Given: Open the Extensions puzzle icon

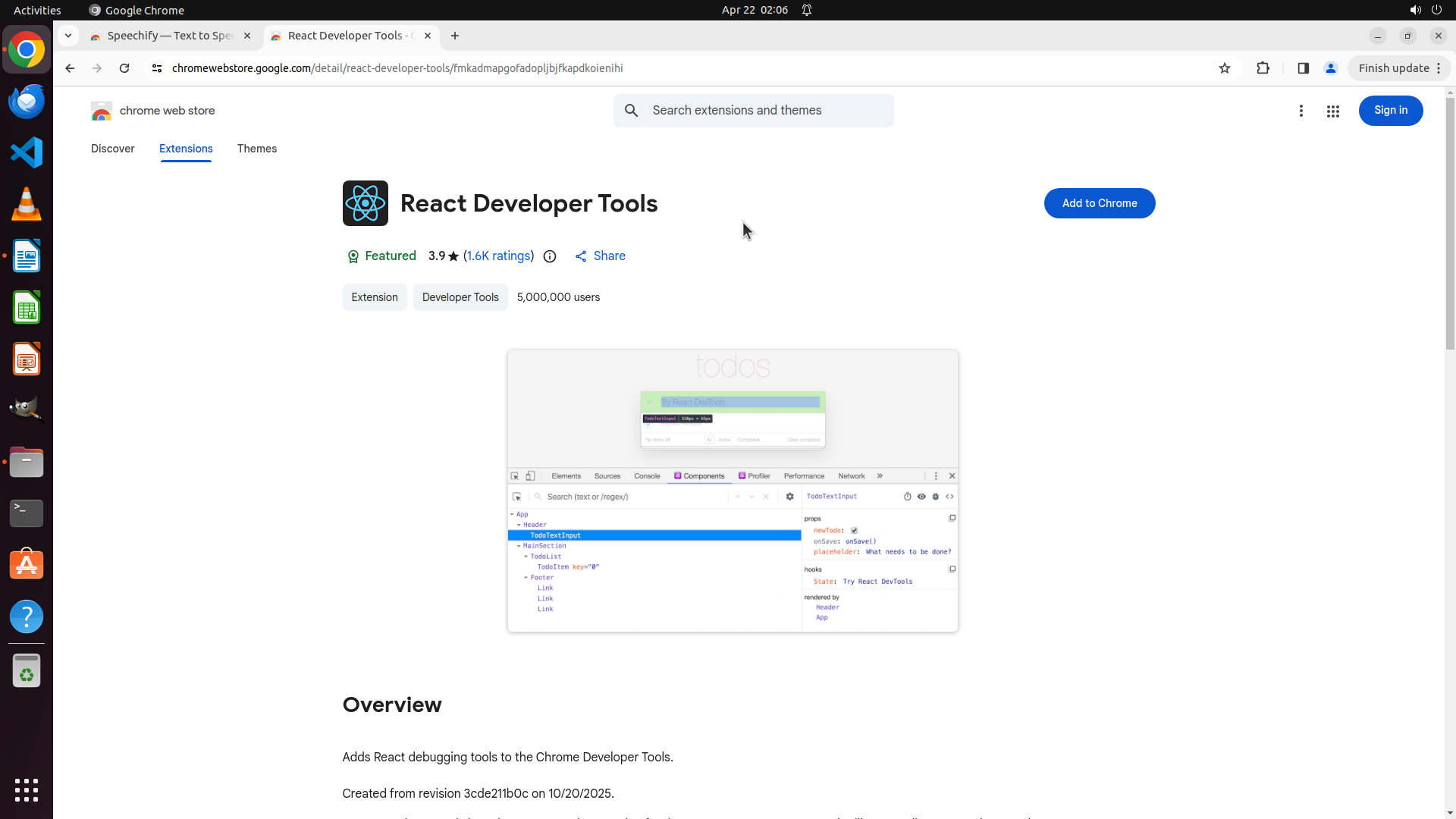Looking at the screenshot, I should click(x=1263, y=68).
